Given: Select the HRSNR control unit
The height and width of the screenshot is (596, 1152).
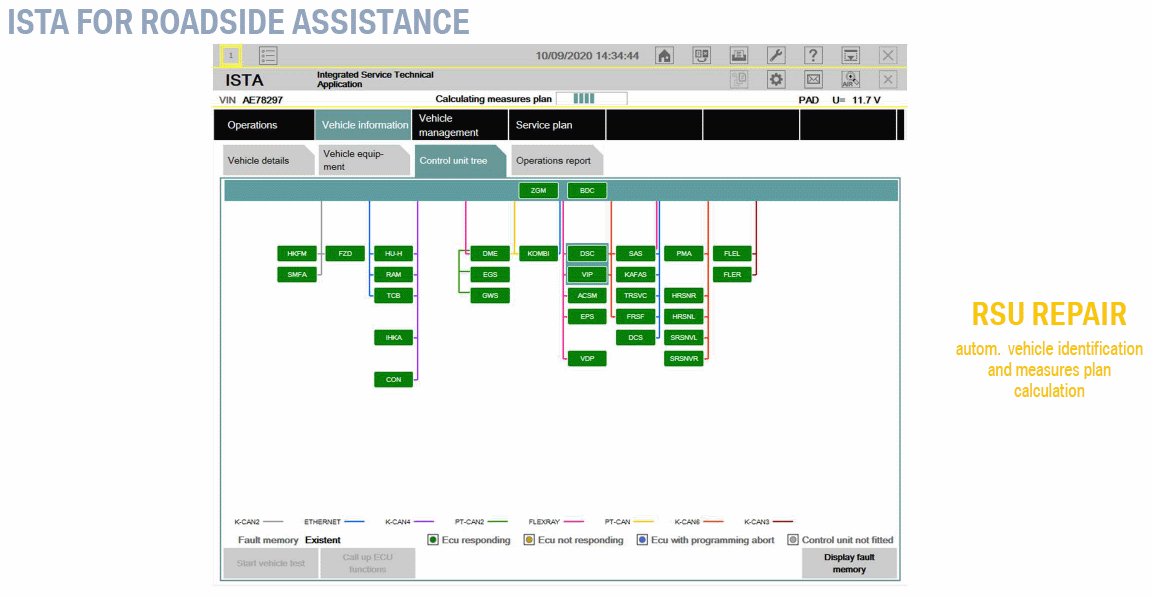Looking at the screenshot, I should click(684, 295).
